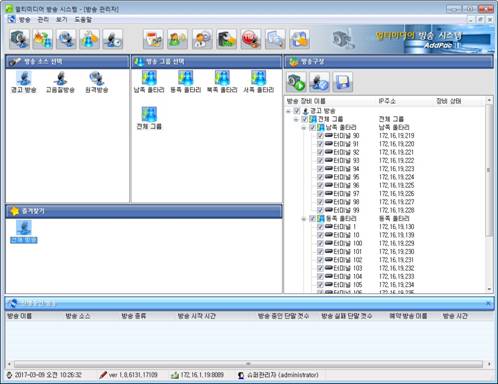The width and height of the screenshot is (498, 384).
Task: Uncheck the 터미널 100 checkbox
Action: pyautogui.click(x=320, y=243)
